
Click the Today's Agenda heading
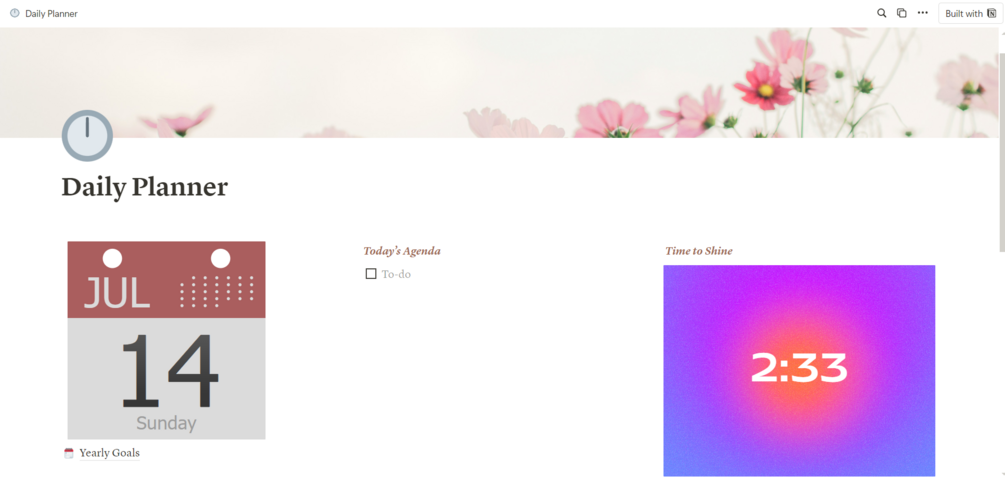coord(402,251)
